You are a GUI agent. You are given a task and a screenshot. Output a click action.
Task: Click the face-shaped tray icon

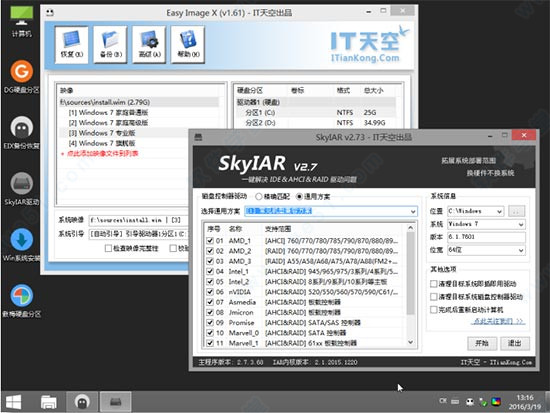pos(470,401)
